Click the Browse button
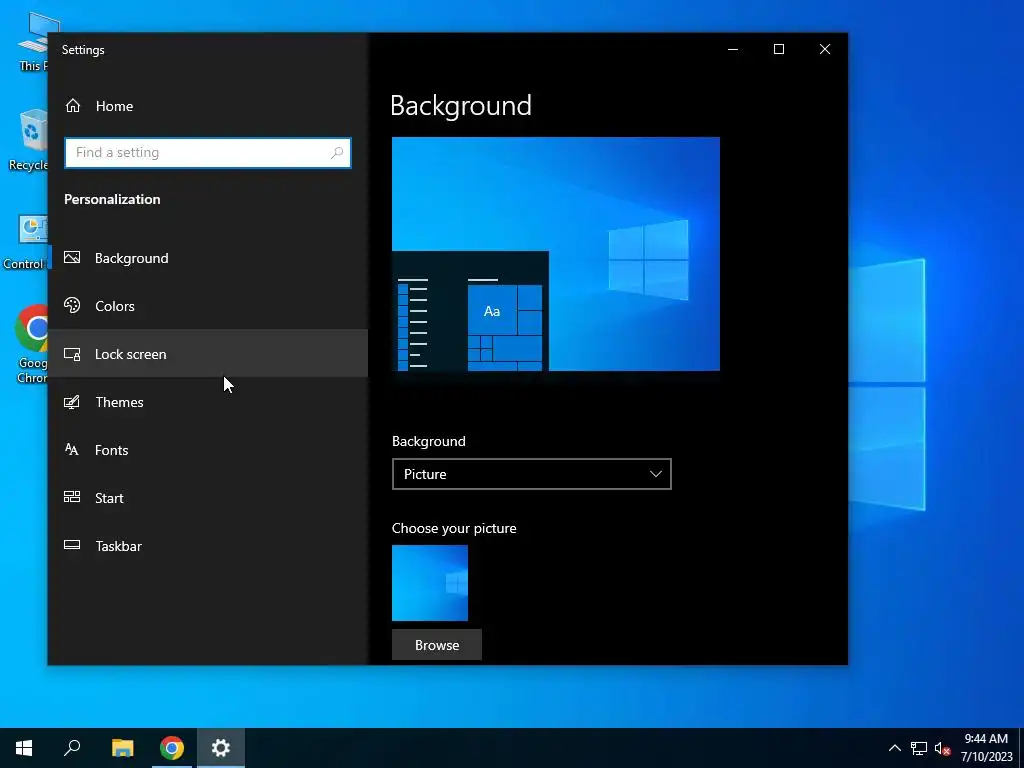 pyautogui.click(x=437, y=645)
